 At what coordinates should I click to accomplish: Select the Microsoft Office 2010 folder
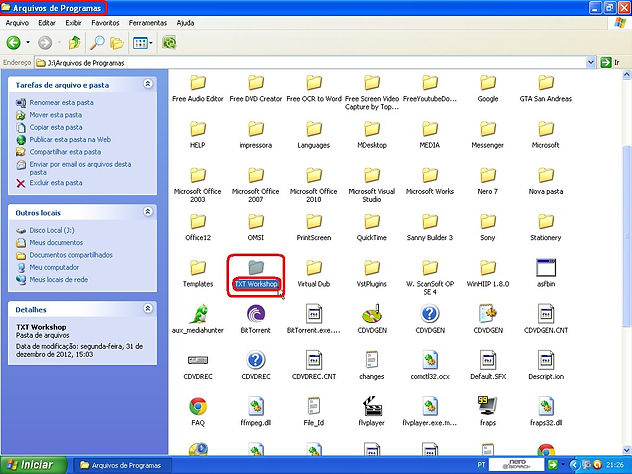(314, 184)
